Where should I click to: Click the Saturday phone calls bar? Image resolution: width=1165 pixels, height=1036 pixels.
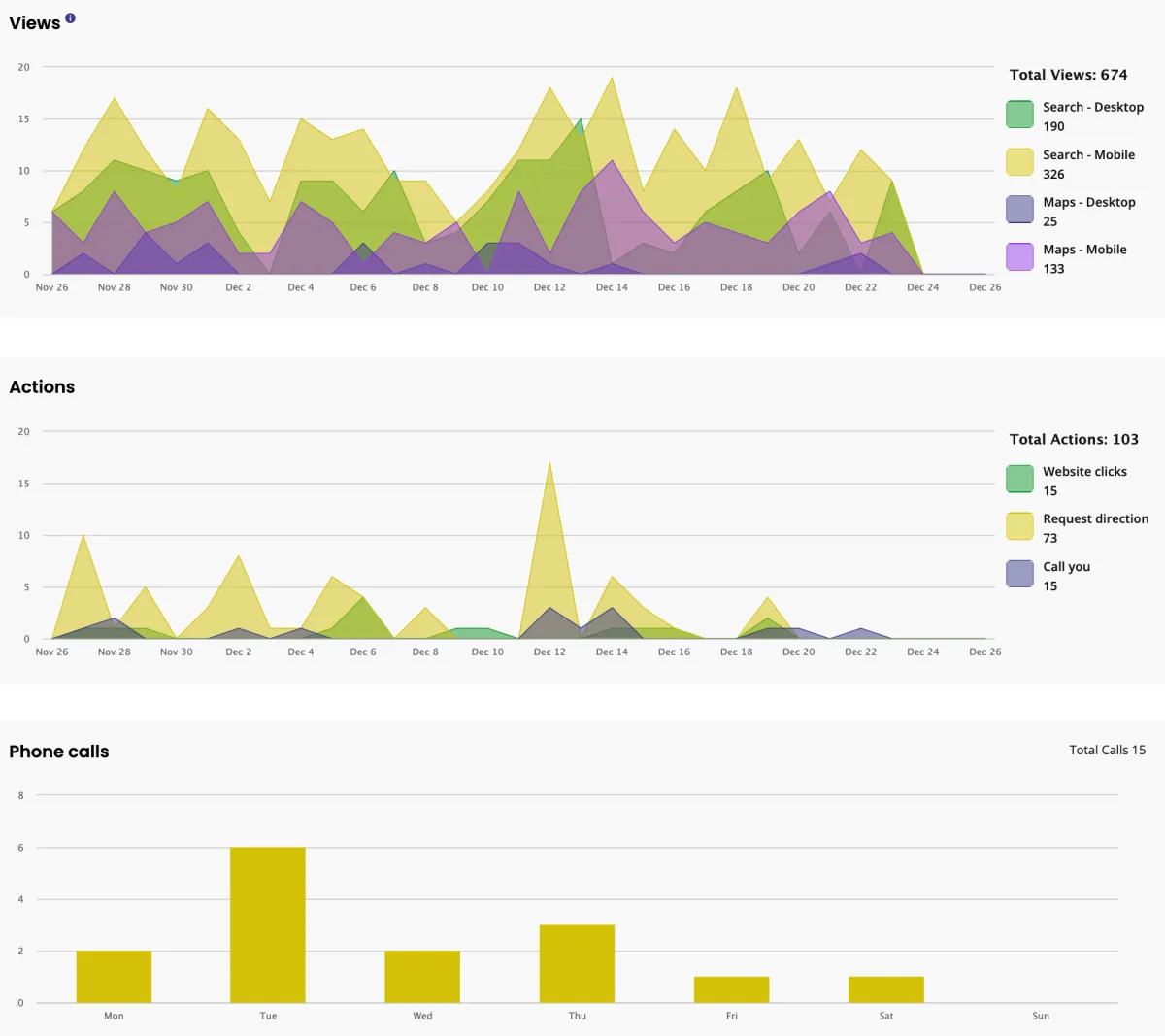tap(885, 989)
